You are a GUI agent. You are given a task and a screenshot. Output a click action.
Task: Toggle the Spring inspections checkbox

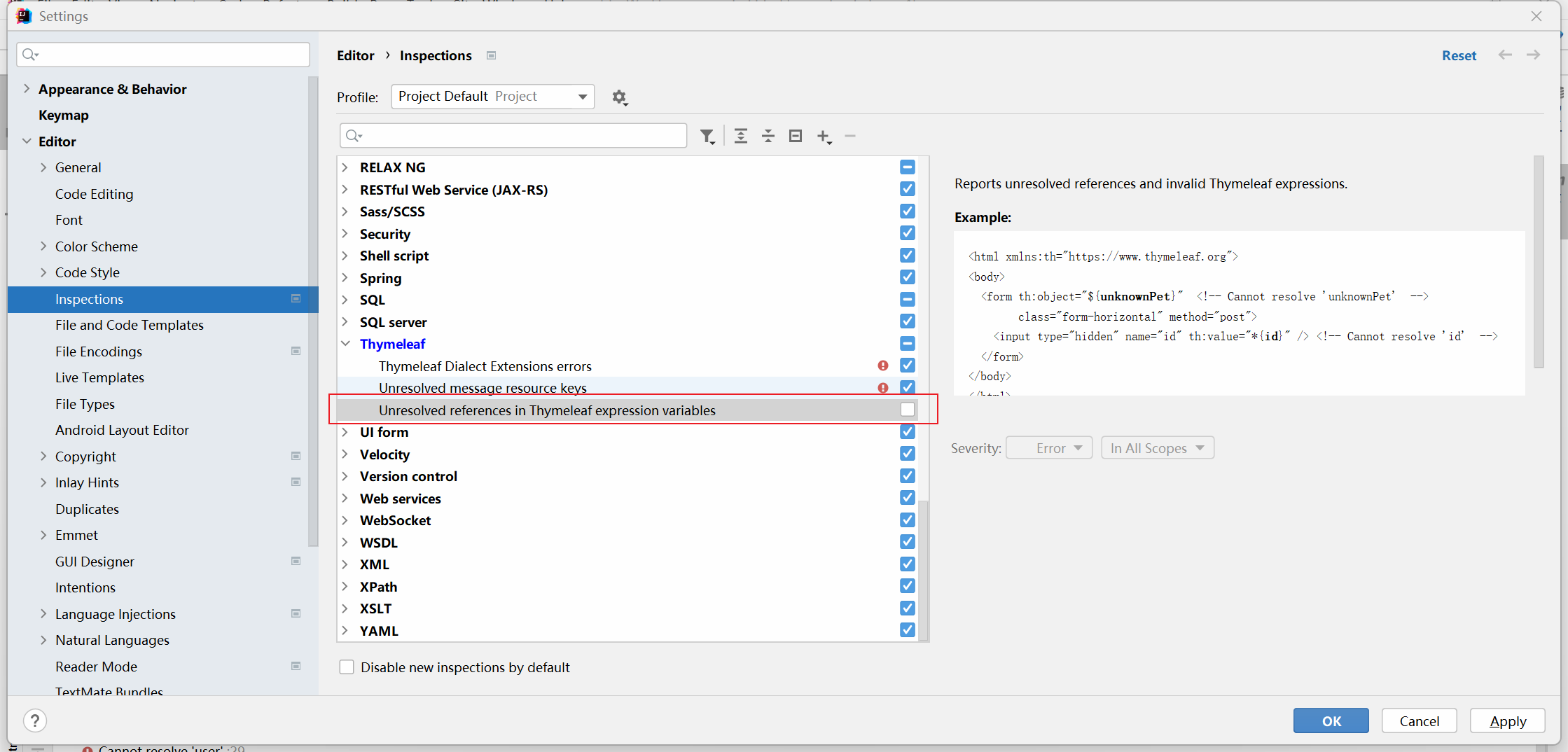(908, 277)
